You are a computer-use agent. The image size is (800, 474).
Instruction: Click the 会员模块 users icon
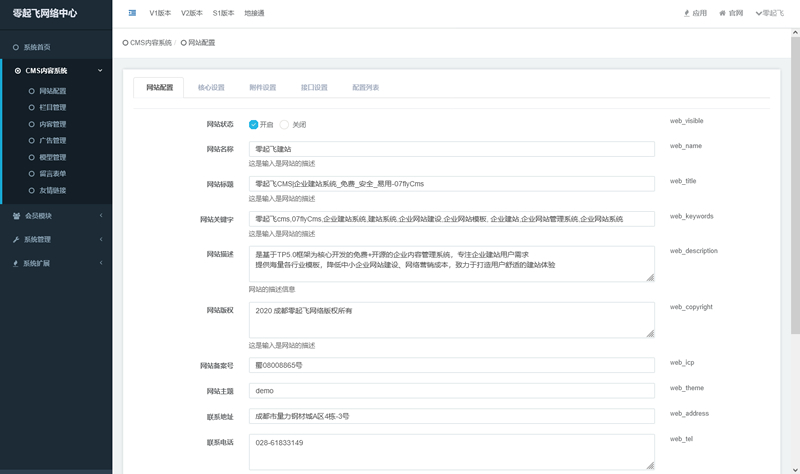pos(16,215)
